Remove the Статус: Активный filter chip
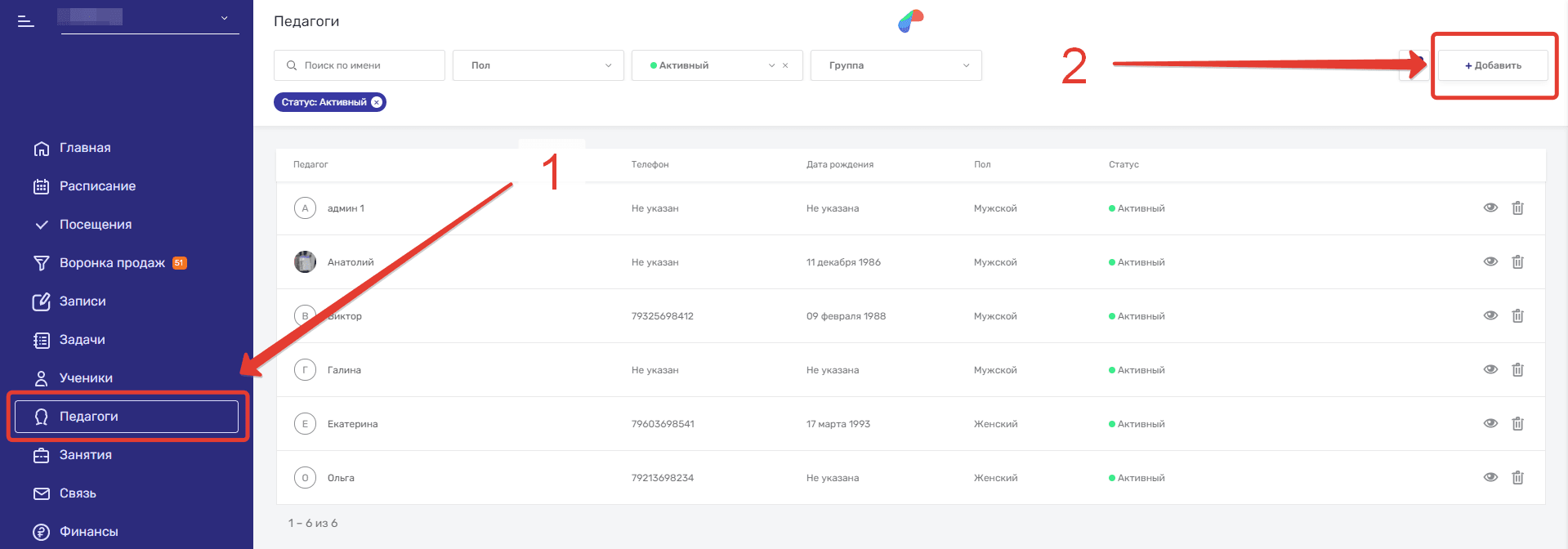Image resolution: width=1568 pixels, height=549 pixels. (377, 102)
